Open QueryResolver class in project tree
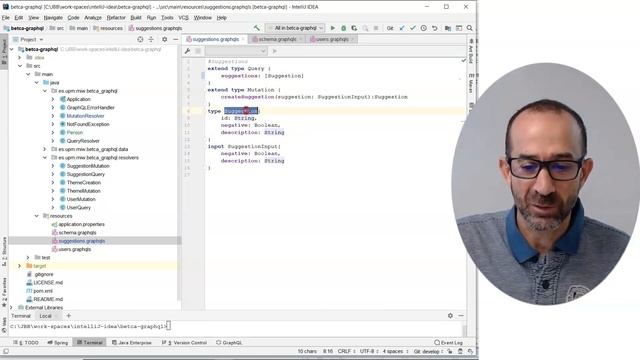 point(83,141)
